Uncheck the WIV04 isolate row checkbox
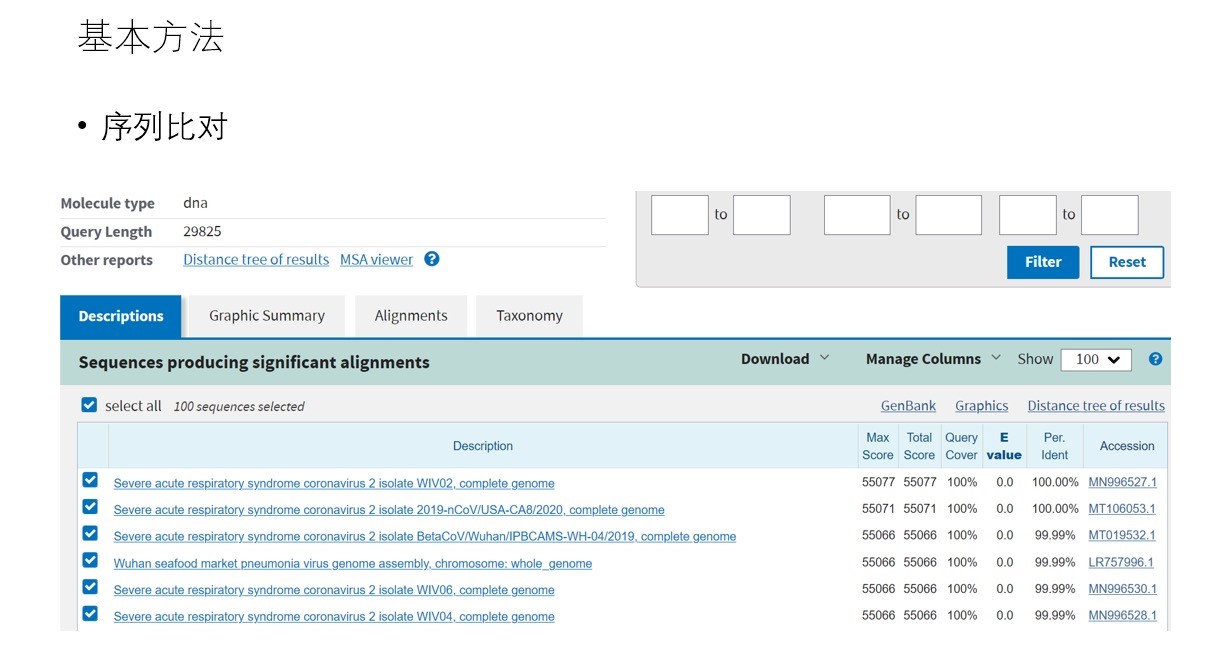Viewport: 1225px width, 656px height. [x=90, y=614]
